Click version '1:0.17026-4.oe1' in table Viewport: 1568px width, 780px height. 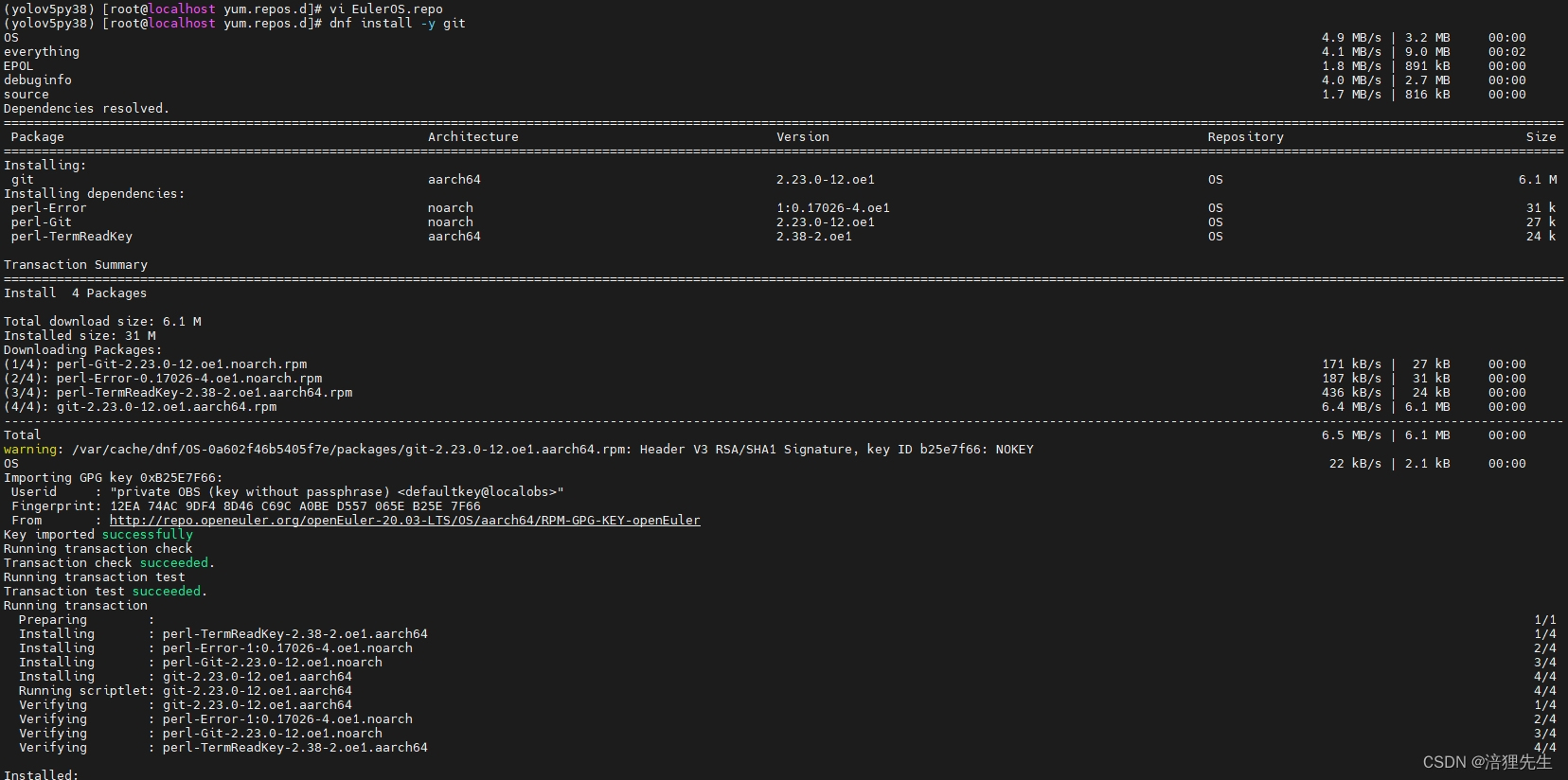[x=833, y=208]
